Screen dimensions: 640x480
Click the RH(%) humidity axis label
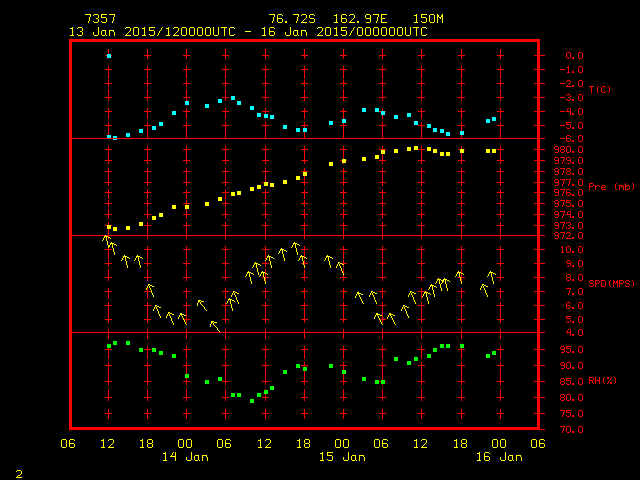tap(602, 380)
